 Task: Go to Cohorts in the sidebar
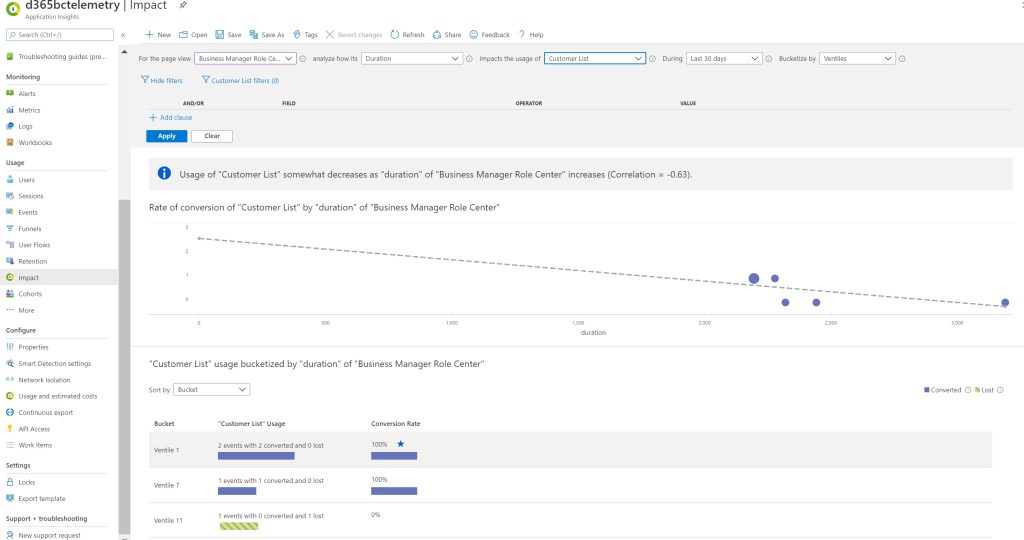30,294
